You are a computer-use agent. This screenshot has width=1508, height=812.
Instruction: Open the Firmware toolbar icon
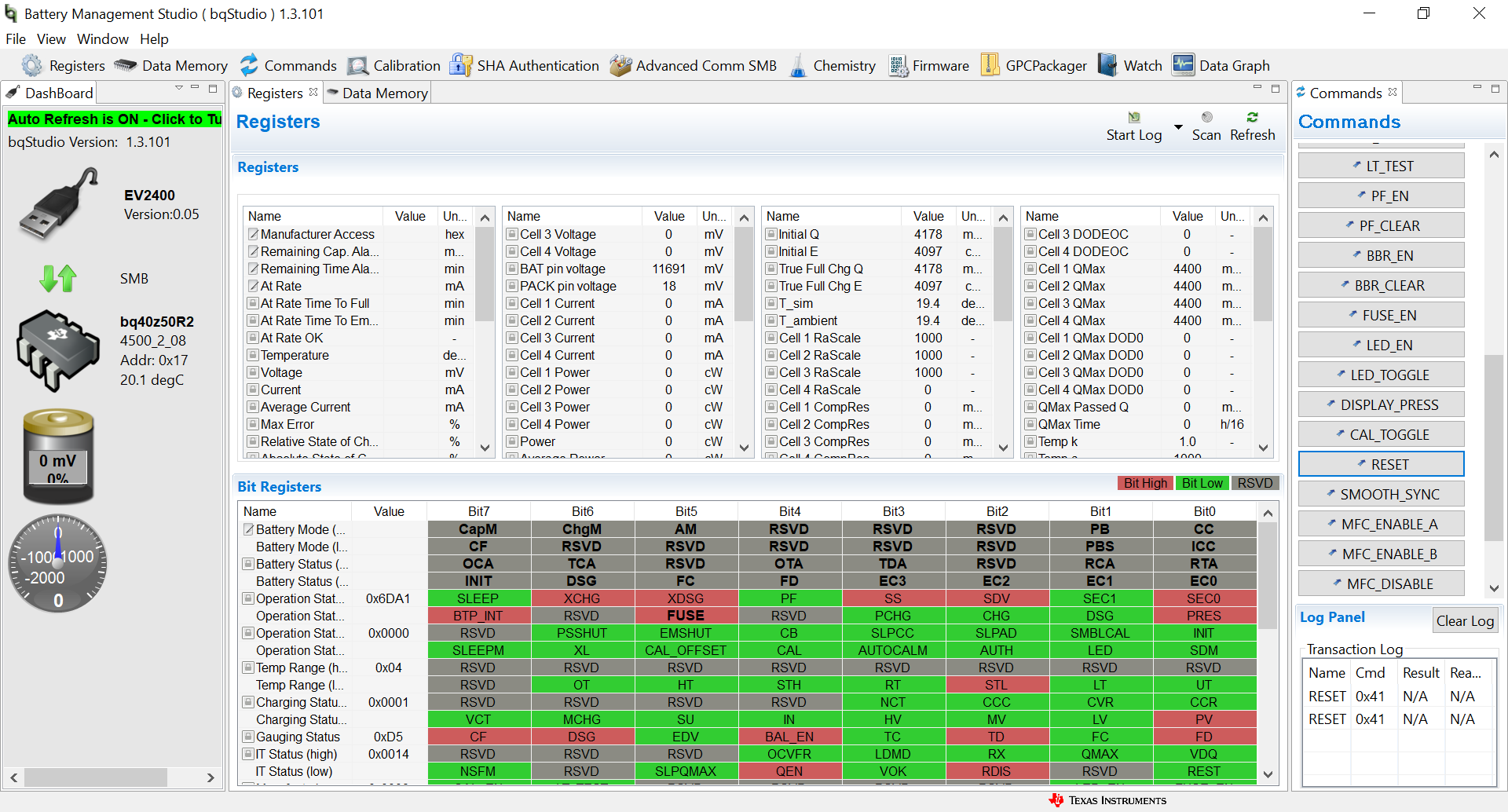pos(899,66)
